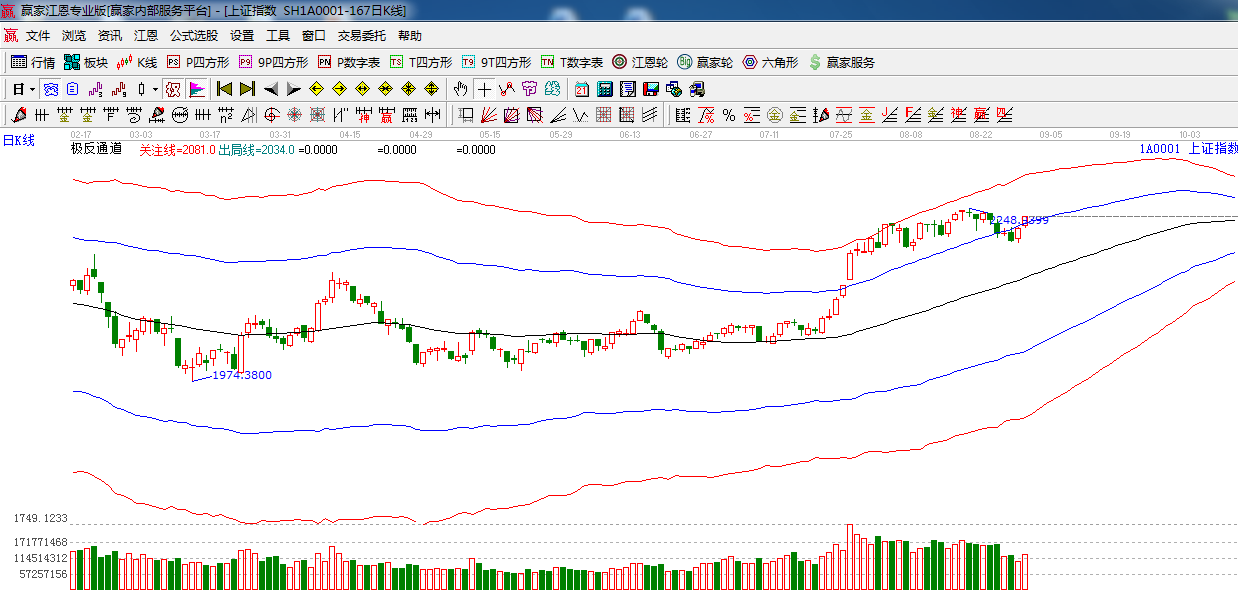Screen dimensions: 1238x590
Task: Click the 行情 quotes button
Action: click(x=33, y=62)
